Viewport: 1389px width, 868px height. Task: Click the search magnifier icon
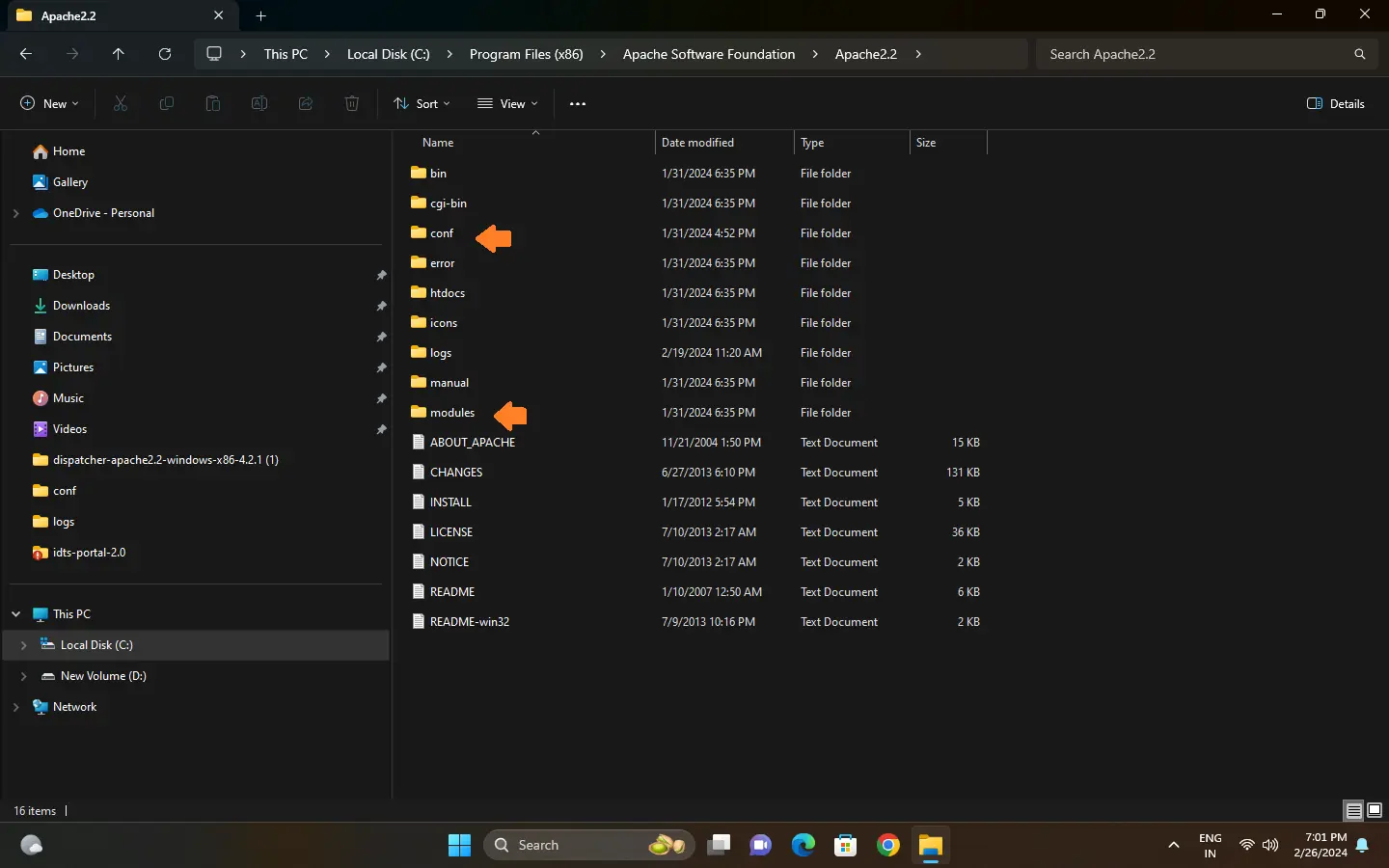coord(1359,54)
